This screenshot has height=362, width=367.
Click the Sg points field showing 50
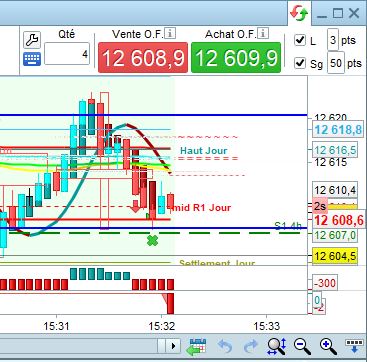click(336, 63)
